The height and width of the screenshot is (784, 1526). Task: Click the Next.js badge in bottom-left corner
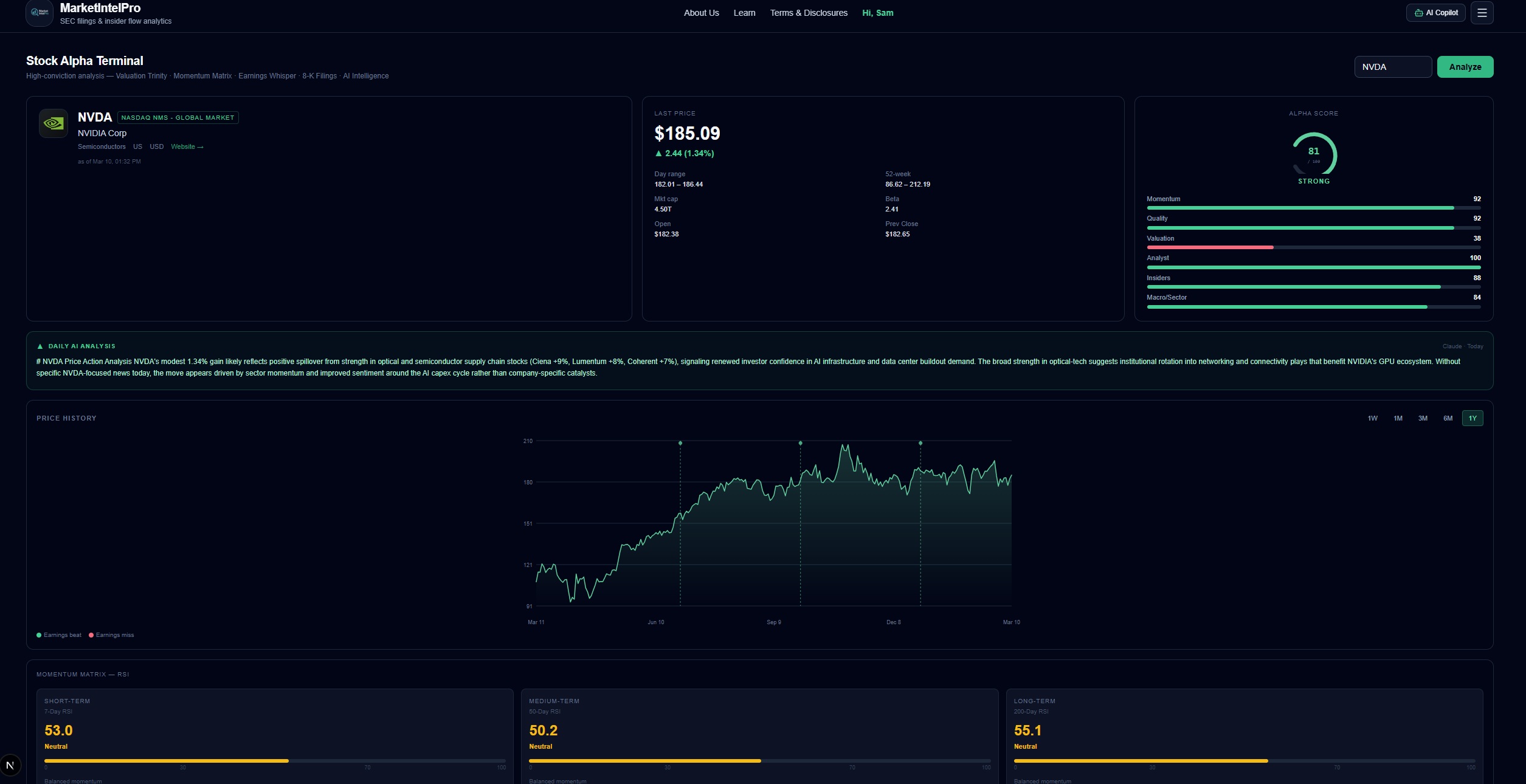[x=10, y=766]
